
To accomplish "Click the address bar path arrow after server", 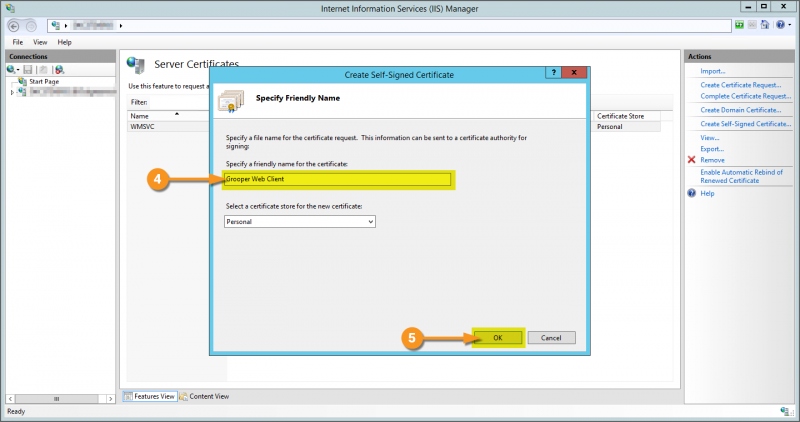I will pyautogui.click(x=121, y=26).
